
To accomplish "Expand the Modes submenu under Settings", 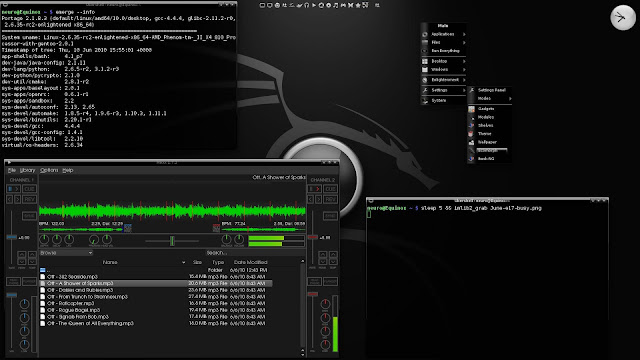I will [x=490, y=98].
